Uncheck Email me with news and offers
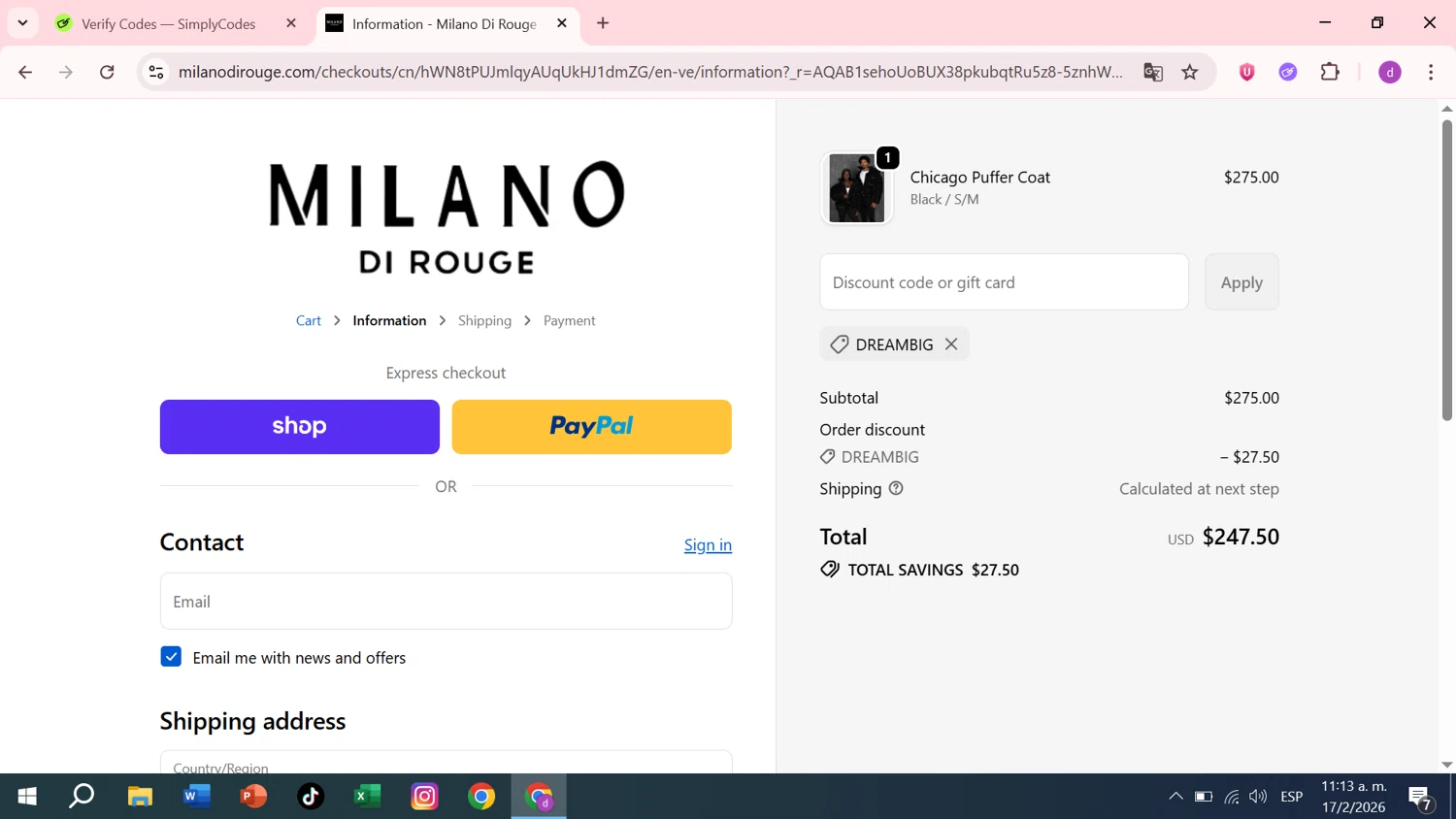Image resolution: width=1456 pixels, height=819 pixels. [171, 657]
